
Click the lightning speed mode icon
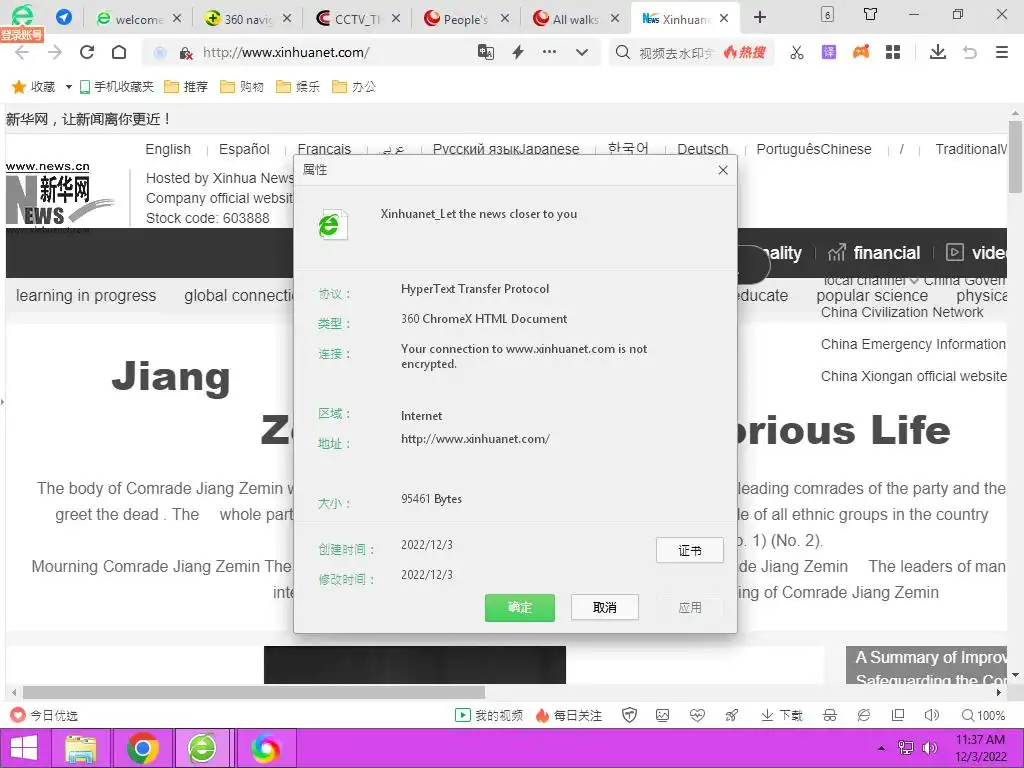[518, 52]
